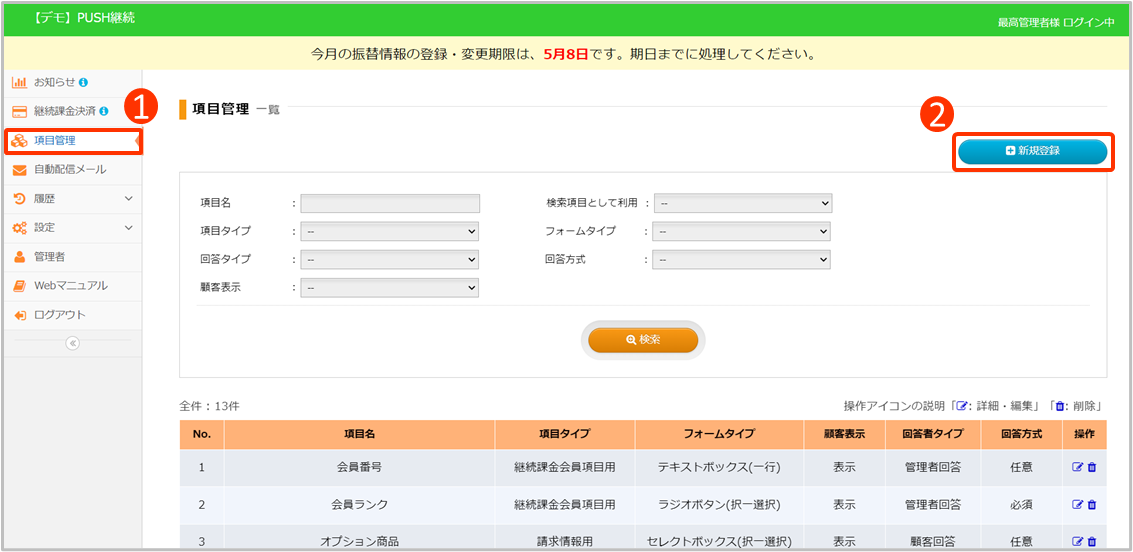
Task: Open the フォームタイプ dropdown
Action: [x=742, y=232]
